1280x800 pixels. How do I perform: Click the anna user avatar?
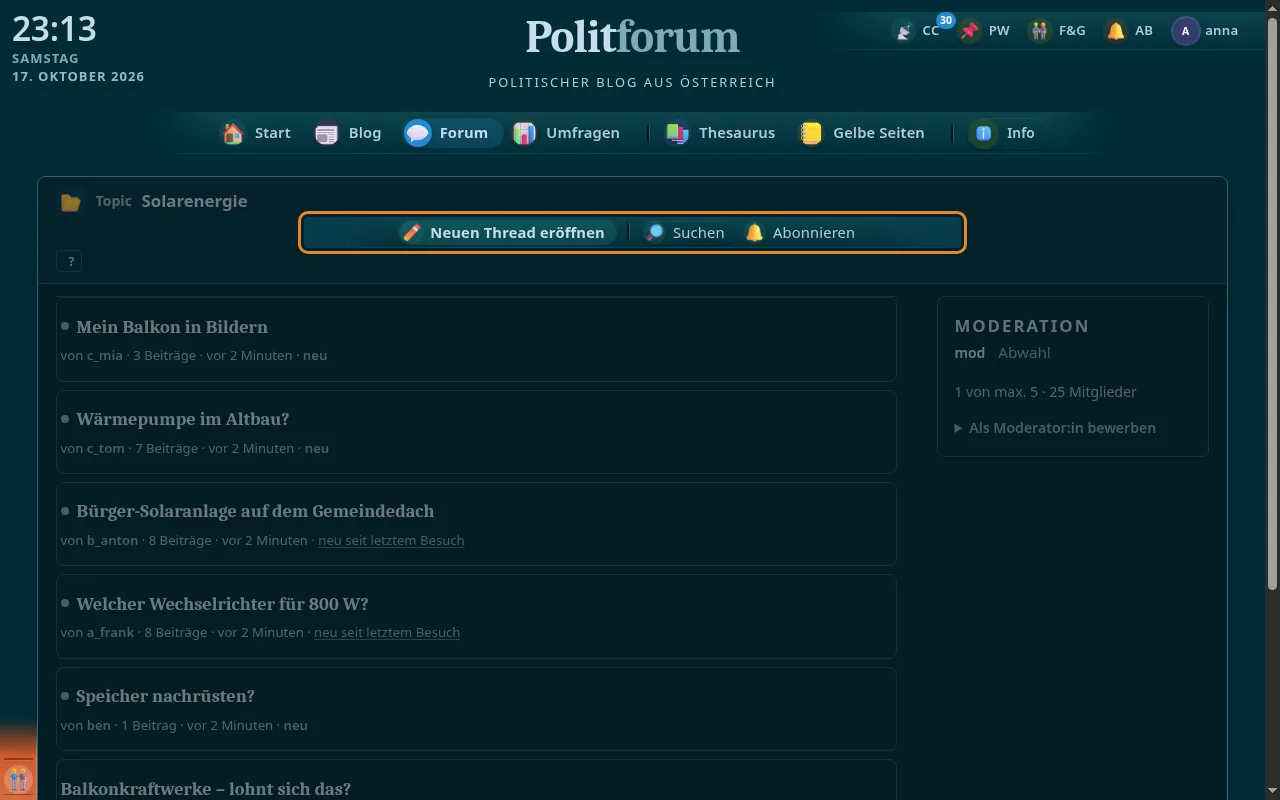pos(1185,31)
